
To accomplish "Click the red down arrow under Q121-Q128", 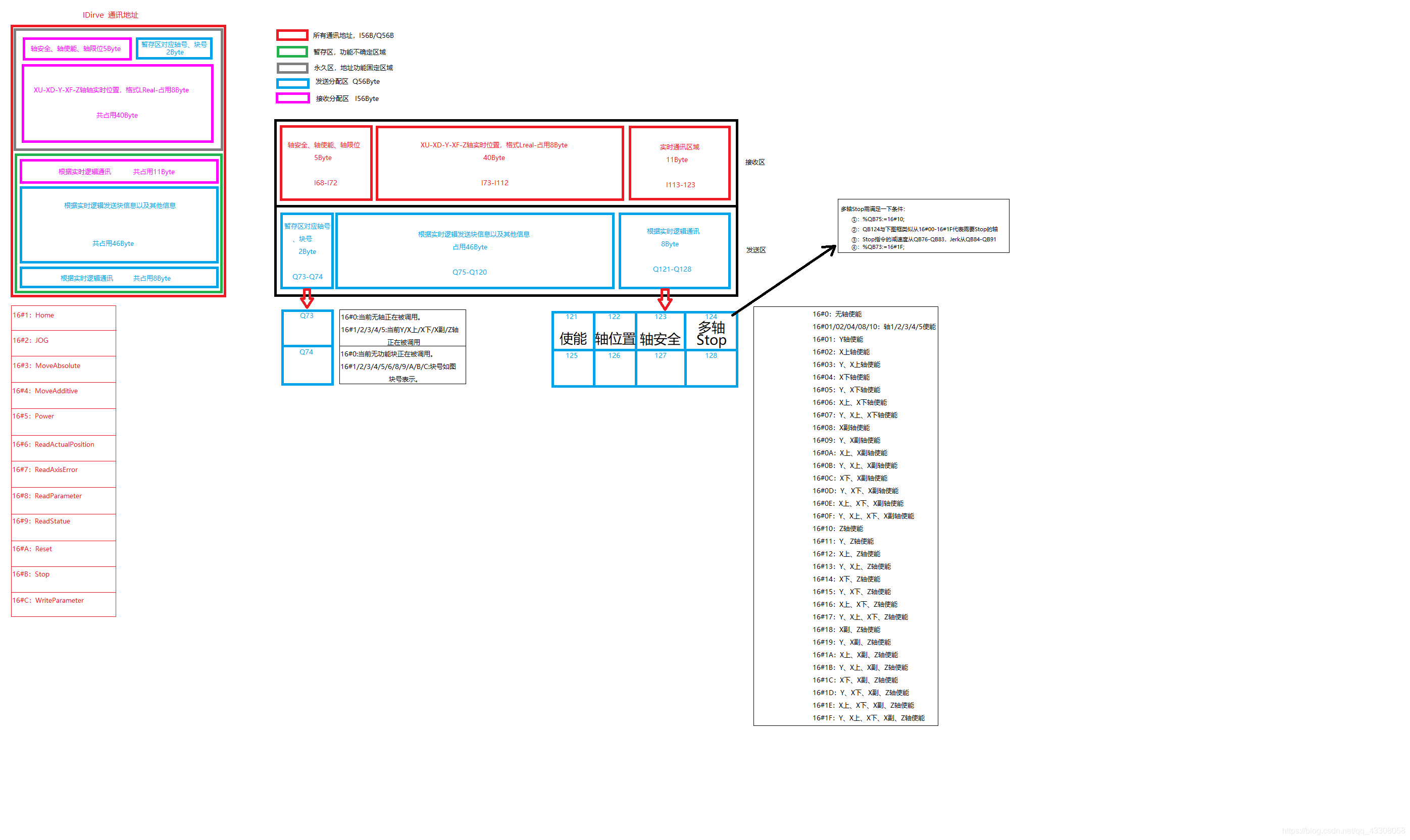I will pyautogui.click(x=665, y=299).
